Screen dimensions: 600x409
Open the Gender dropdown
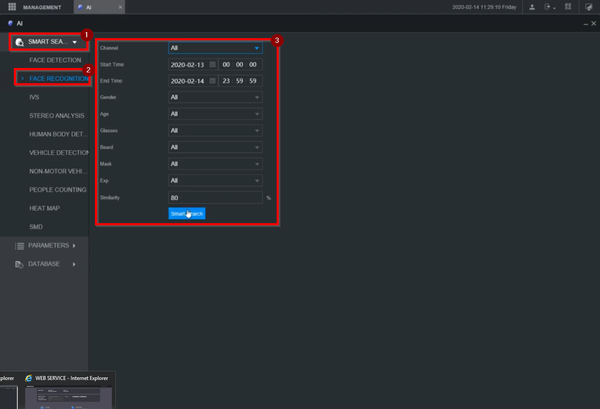click(x=215, y=97)
